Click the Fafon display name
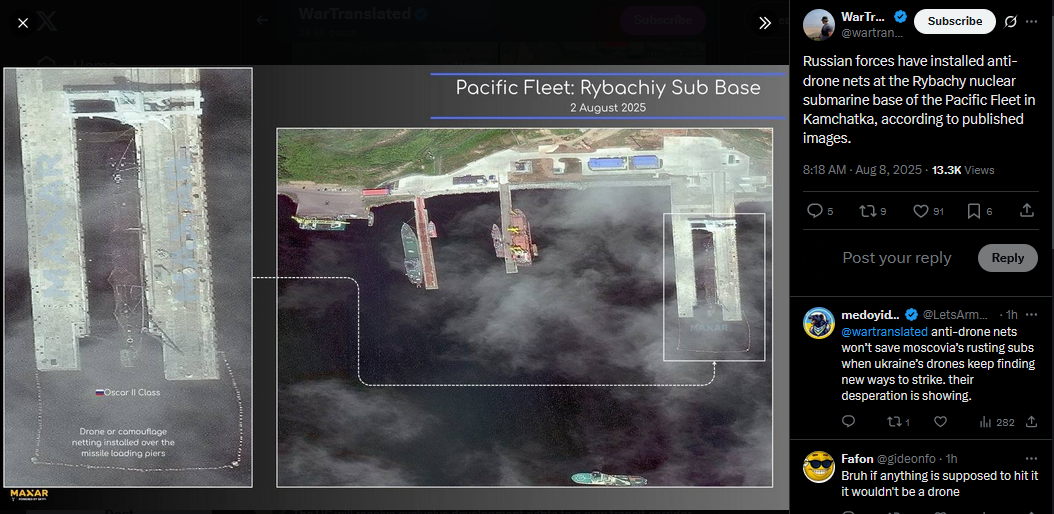 (856, 459)
